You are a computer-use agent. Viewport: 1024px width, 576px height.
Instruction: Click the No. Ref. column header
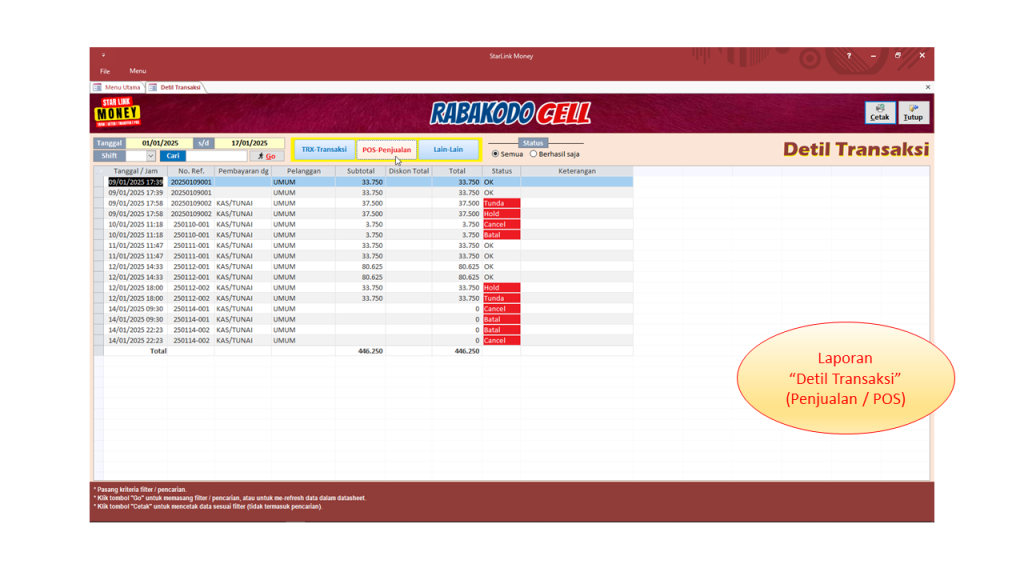pyautogui.click(x=191, y=171)
